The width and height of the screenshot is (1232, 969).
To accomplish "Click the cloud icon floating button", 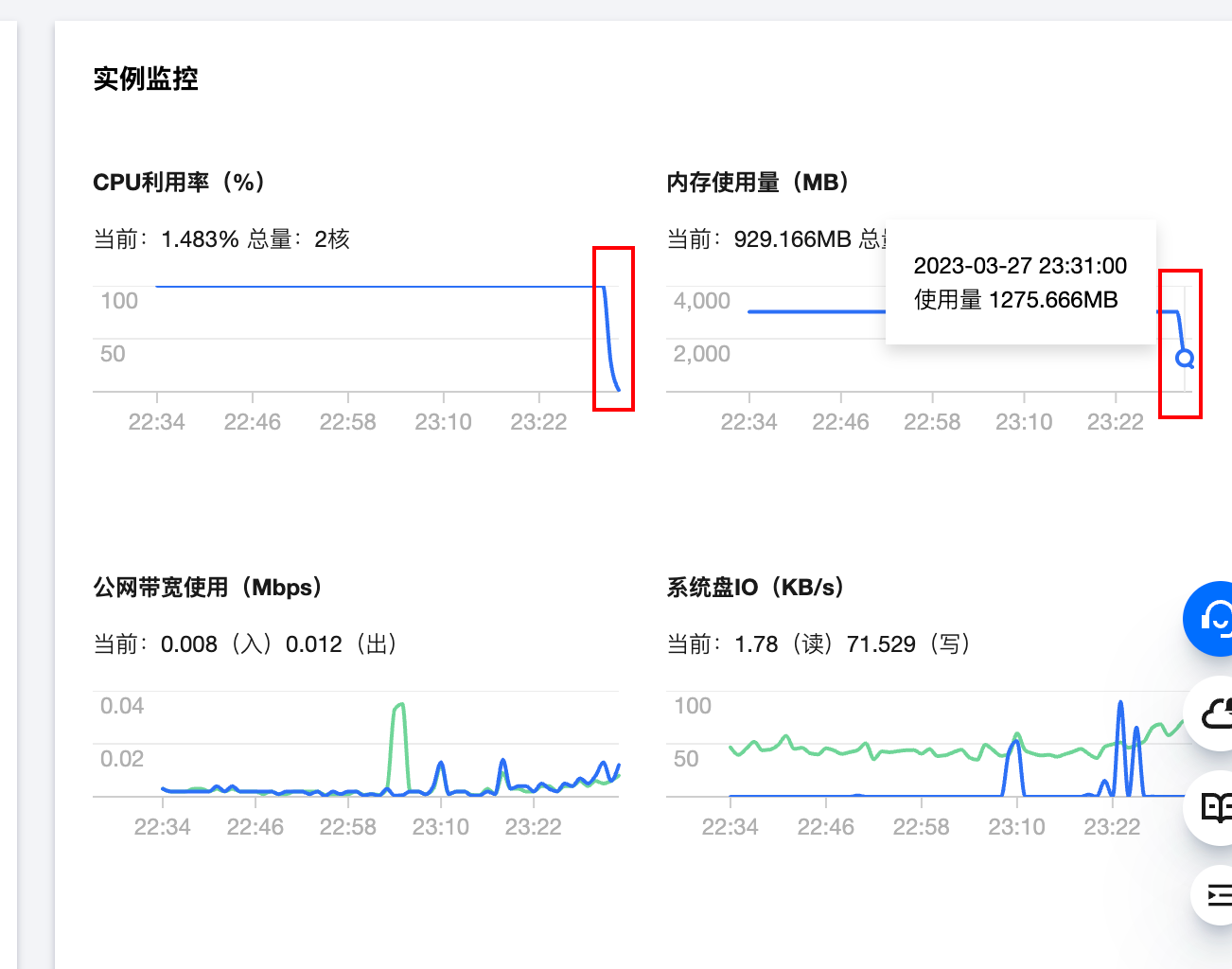I will [x=1214, y=714].
